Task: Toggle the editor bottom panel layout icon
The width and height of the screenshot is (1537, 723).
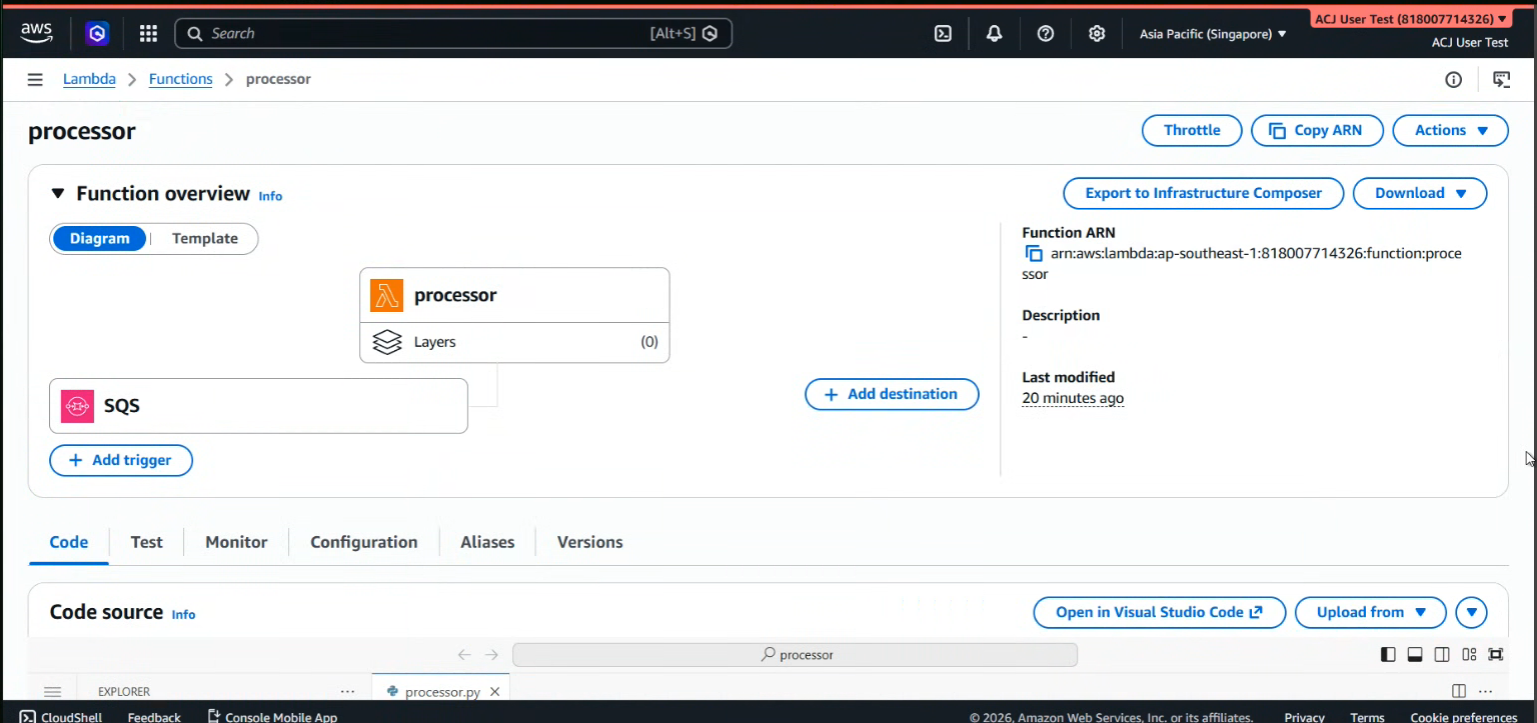Action: (x=1415, y=655)
